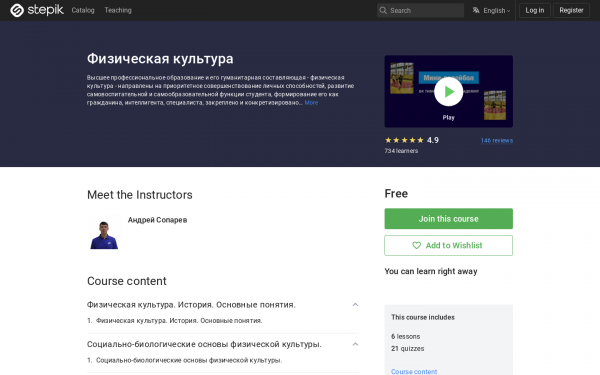This screenshot has width=600, height=375.
Task: Collapse section Социально-биологические основы физической культуры
Action: click(x=355, y=344)
